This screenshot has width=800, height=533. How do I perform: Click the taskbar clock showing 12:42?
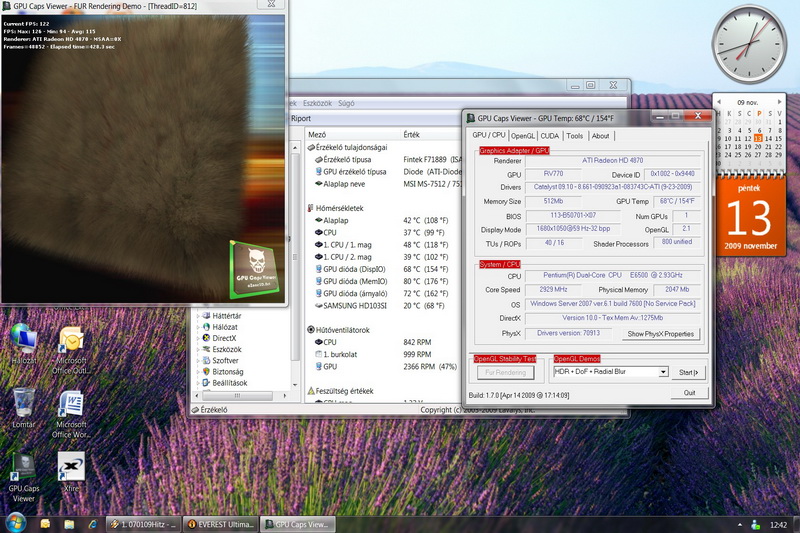pyautogui.click(x=778, y=524)
